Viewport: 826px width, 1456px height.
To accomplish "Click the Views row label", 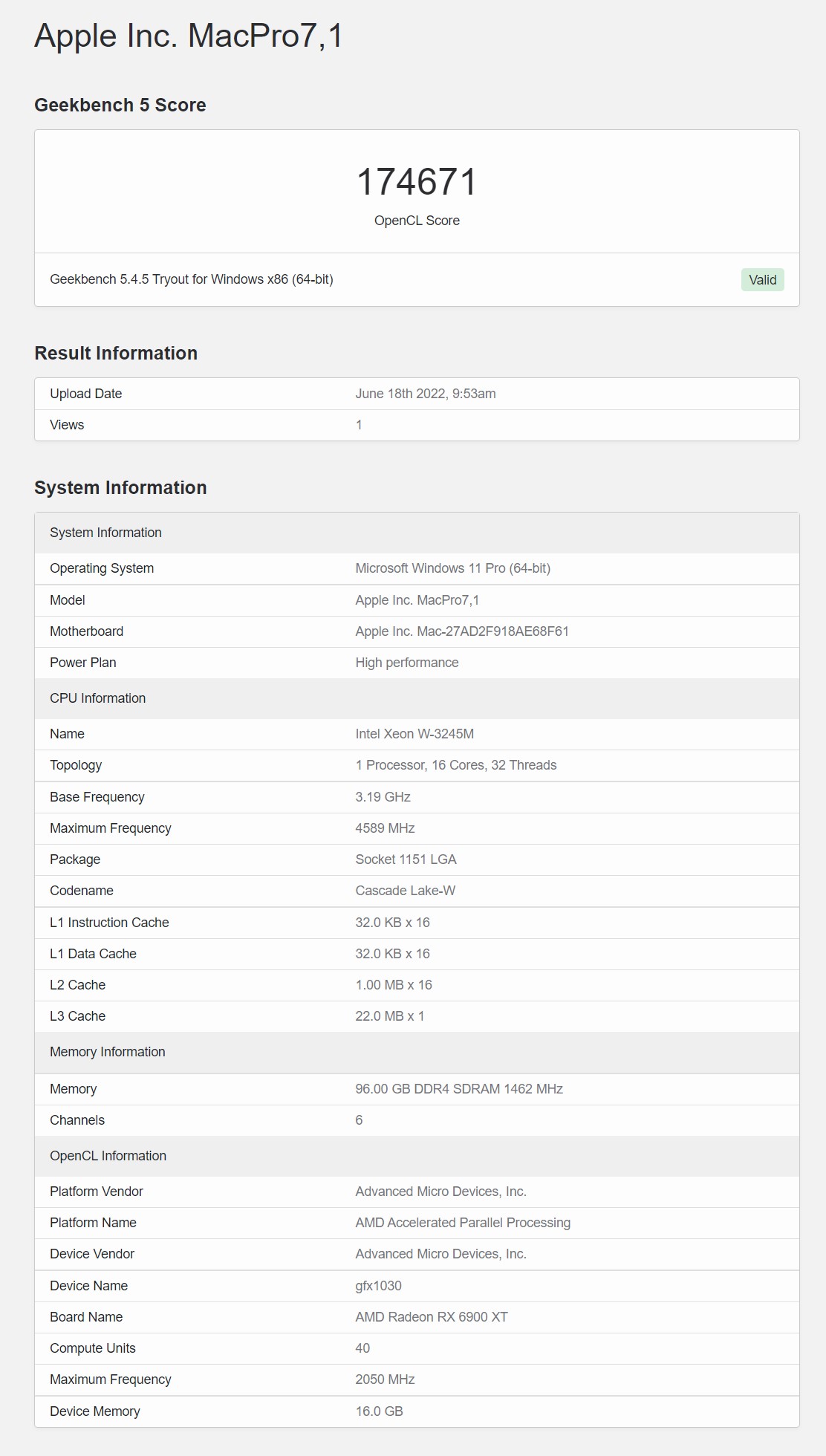I will [67, 425].
